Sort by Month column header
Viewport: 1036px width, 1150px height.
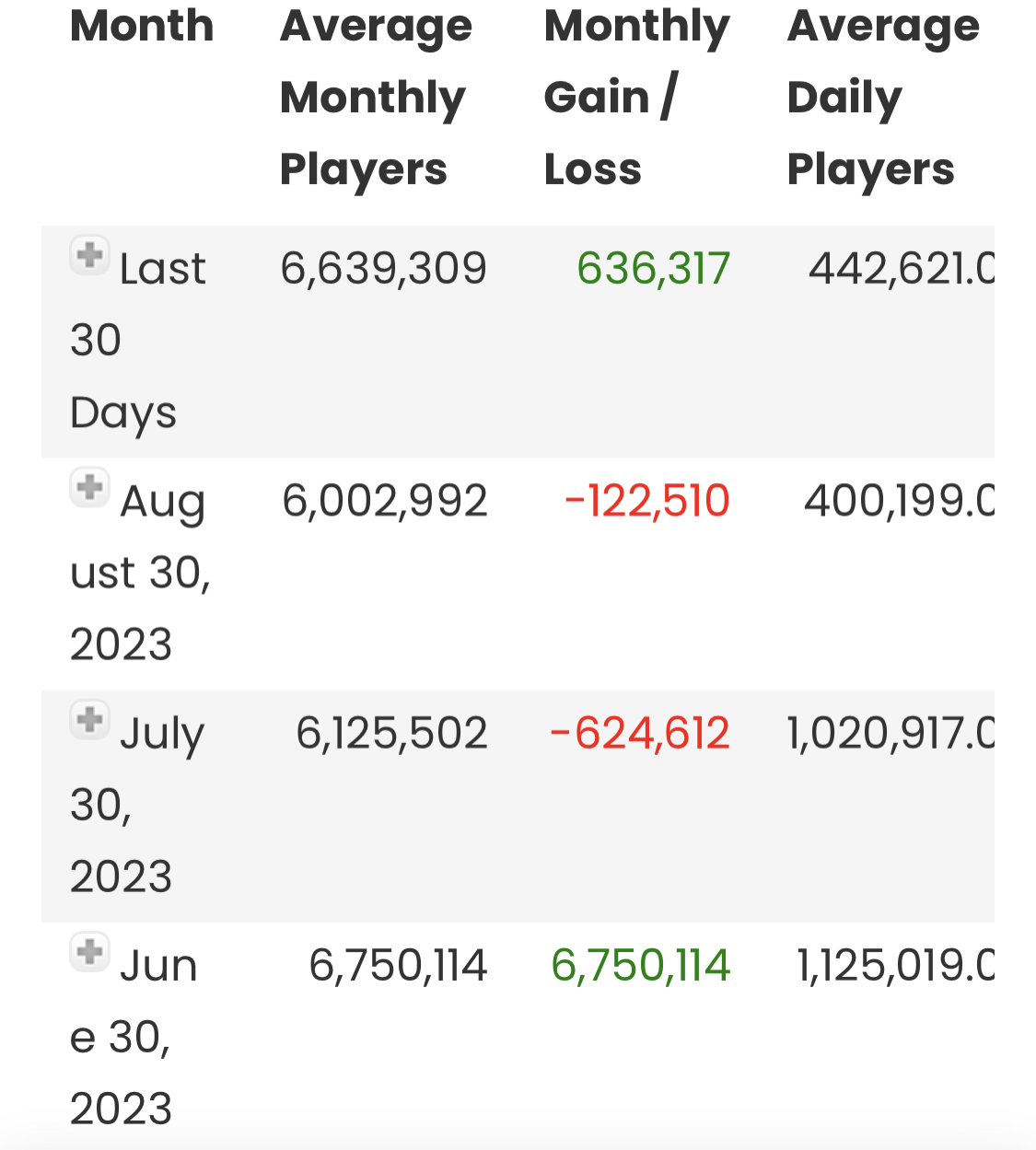pyautogui.click(x=142, y=26)
